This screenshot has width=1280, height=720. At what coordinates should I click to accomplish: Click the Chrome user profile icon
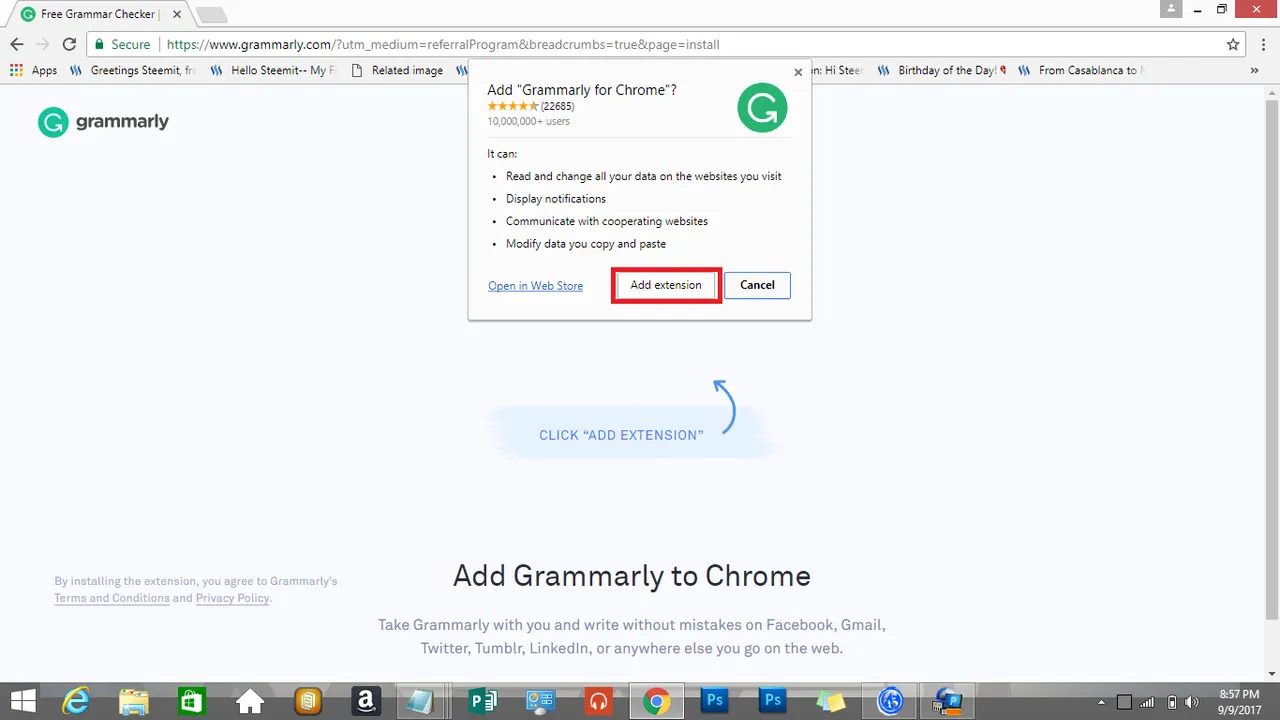(1171, 9)
